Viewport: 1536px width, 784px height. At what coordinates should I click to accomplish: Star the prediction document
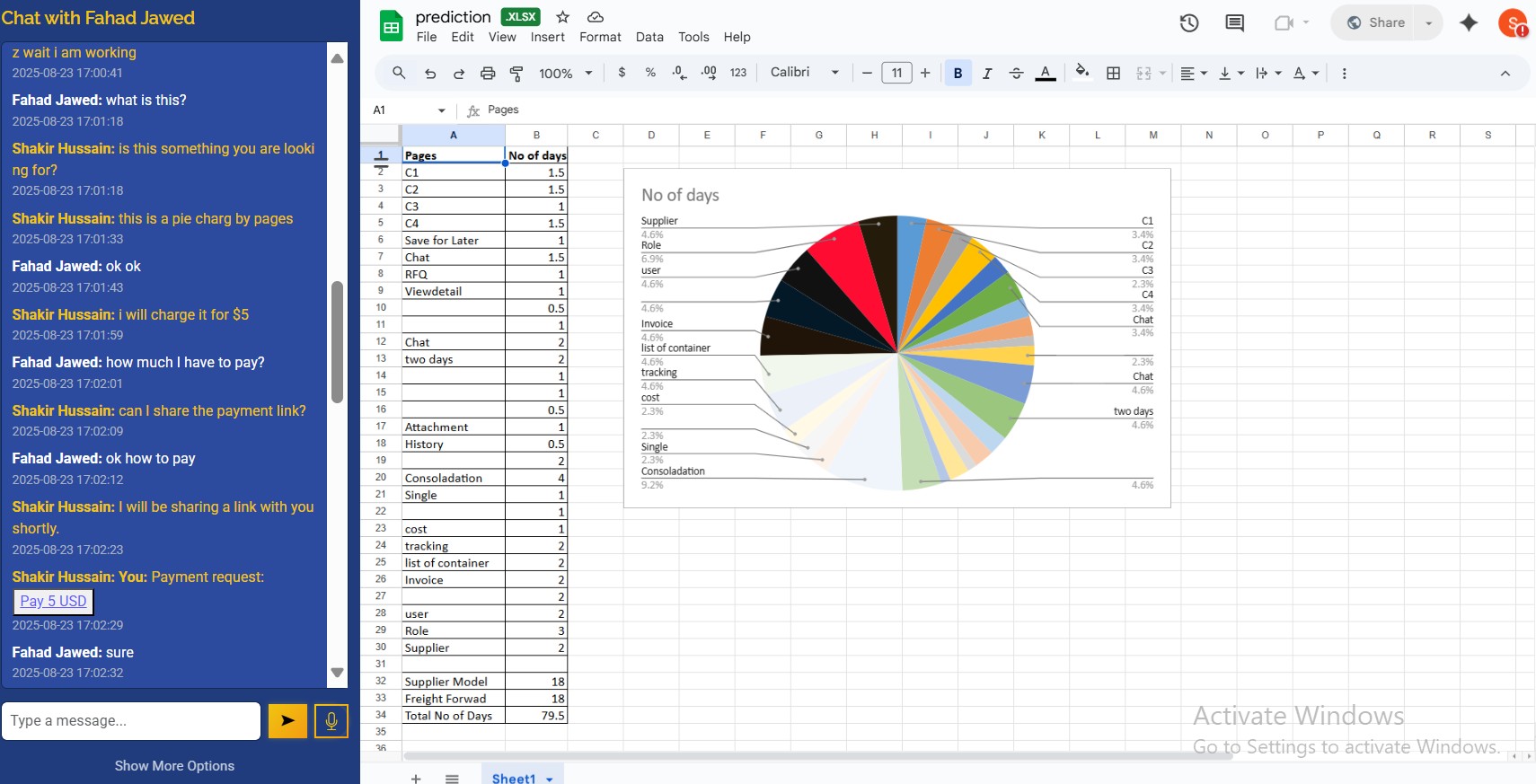(563, 17)
